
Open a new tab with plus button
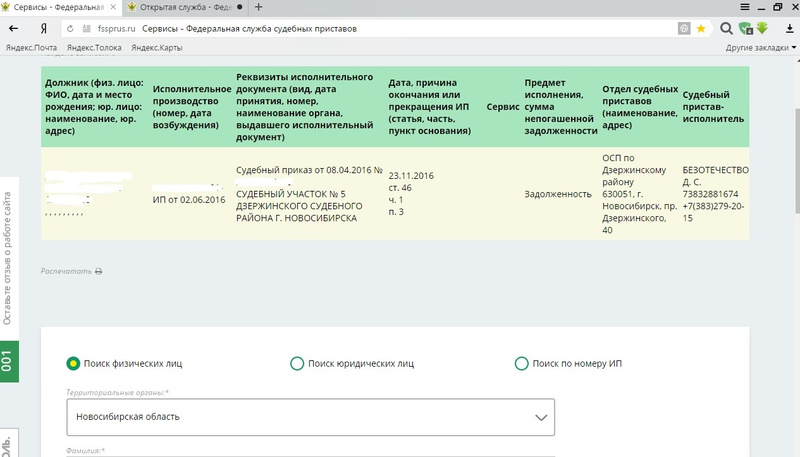(258, 7)
